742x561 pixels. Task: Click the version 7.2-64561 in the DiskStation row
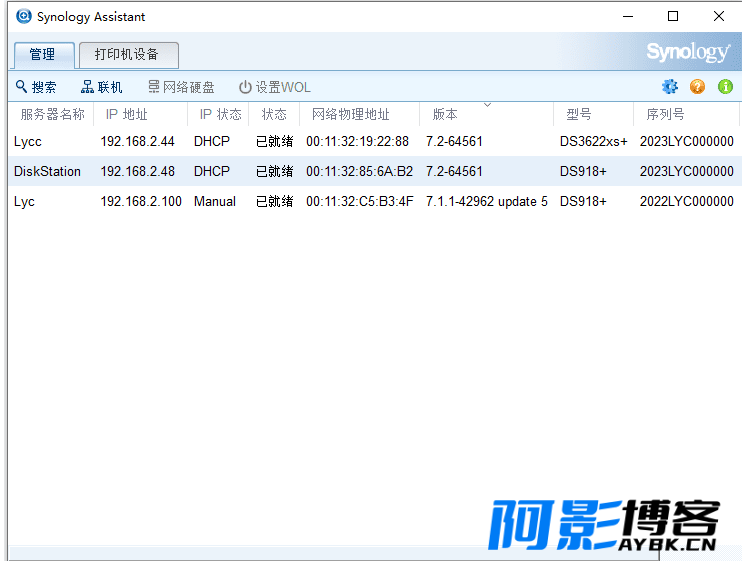click(x=454, y=171)
